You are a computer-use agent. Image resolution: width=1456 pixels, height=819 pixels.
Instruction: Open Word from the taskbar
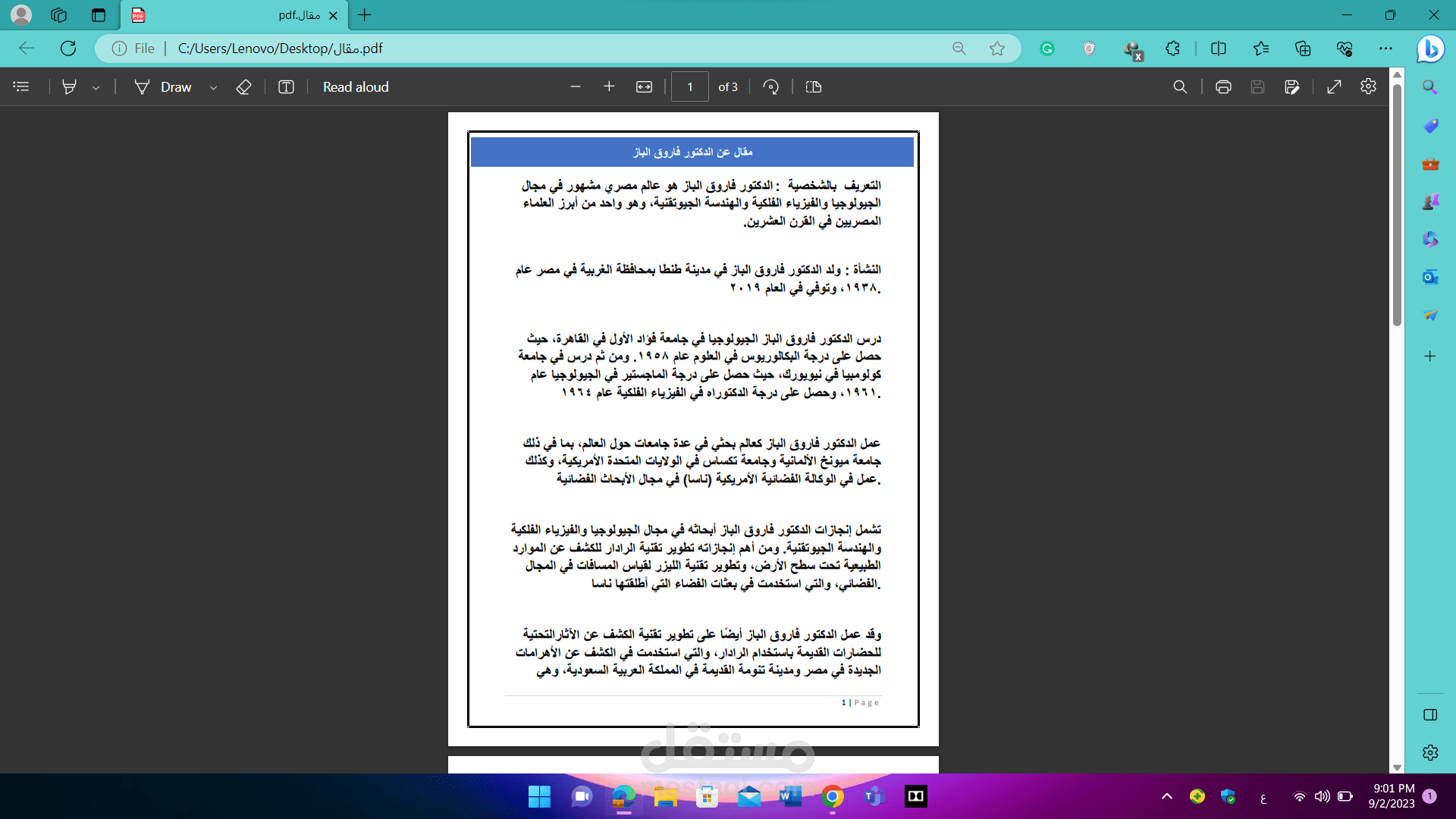(790, 796)
